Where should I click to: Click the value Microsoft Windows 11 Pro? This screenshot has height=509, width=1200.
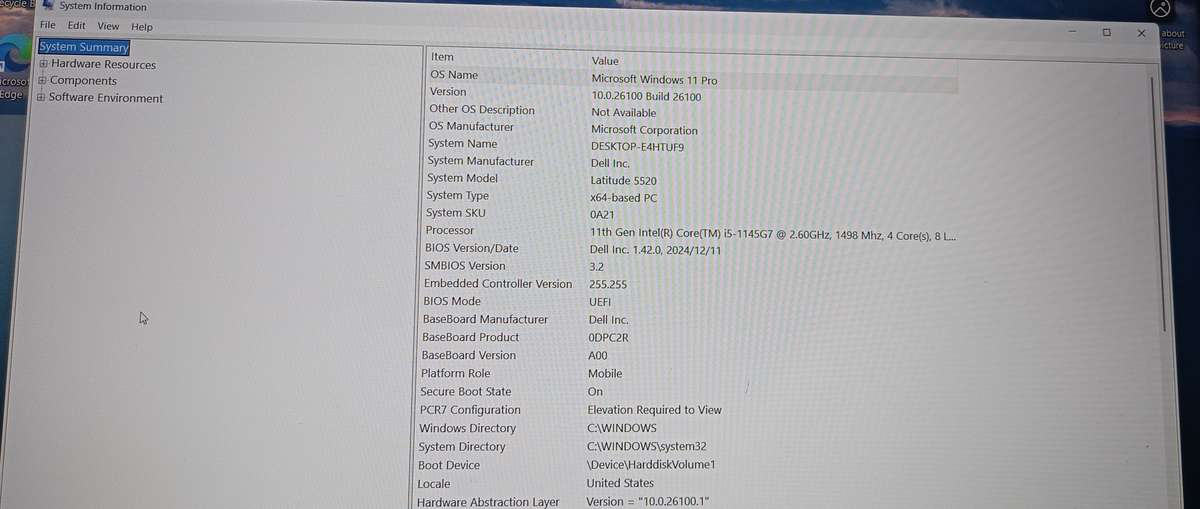pyautogui.click(x=654, y=80)
